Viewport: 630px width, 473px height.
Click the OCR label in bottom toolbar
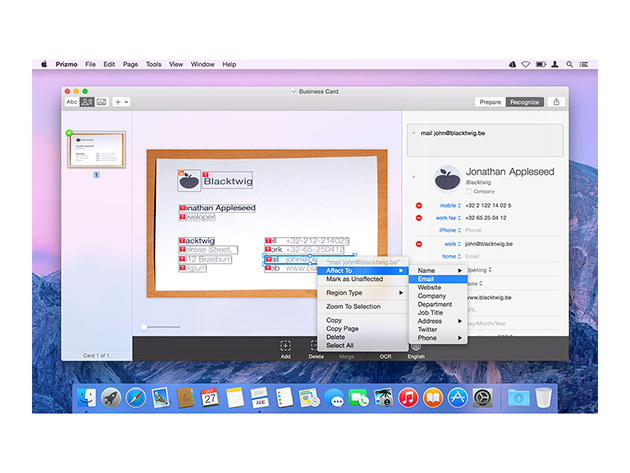(x=385, y=356)
